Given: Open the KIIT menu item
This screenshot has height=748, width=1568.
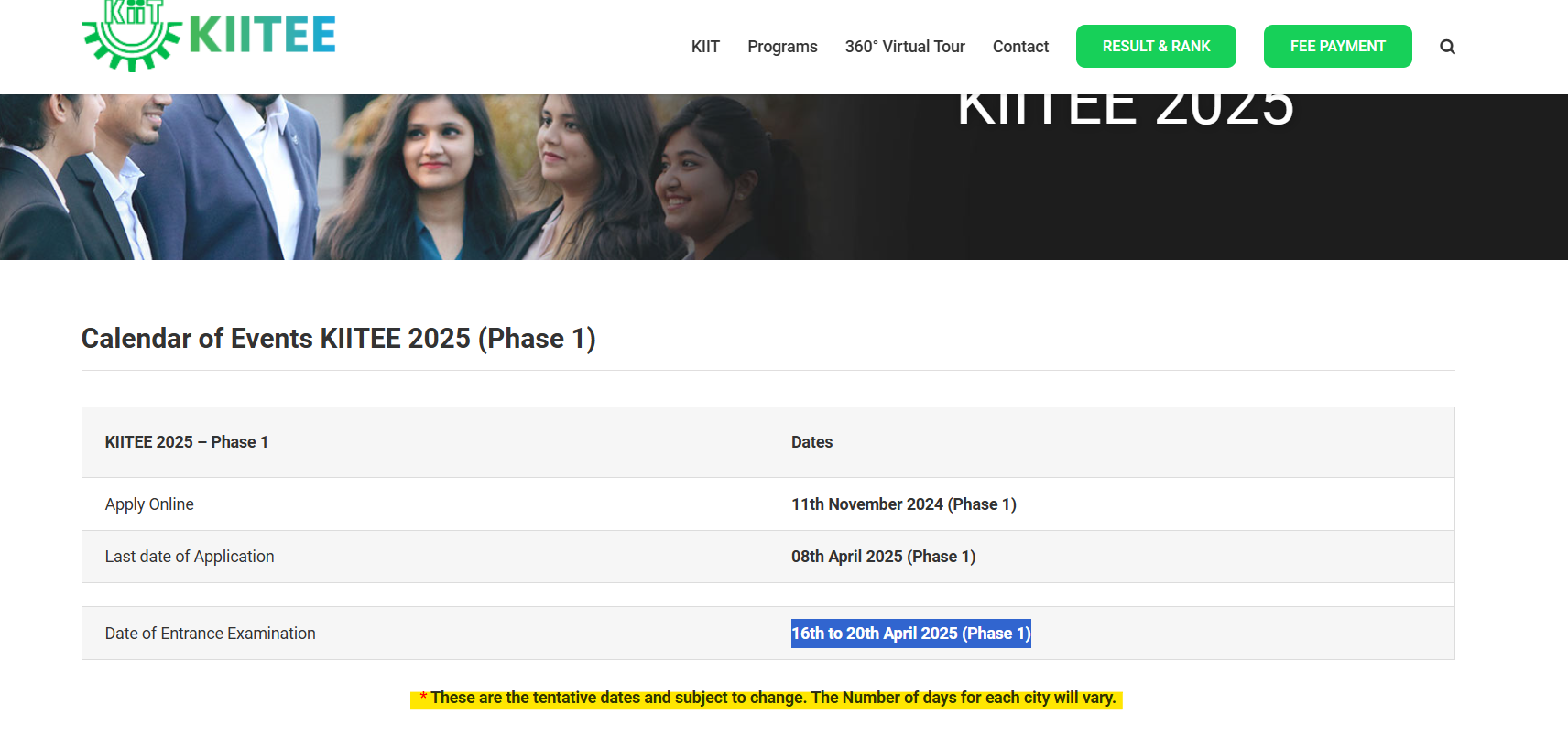Looking at the screenshot, I should 705,47.
